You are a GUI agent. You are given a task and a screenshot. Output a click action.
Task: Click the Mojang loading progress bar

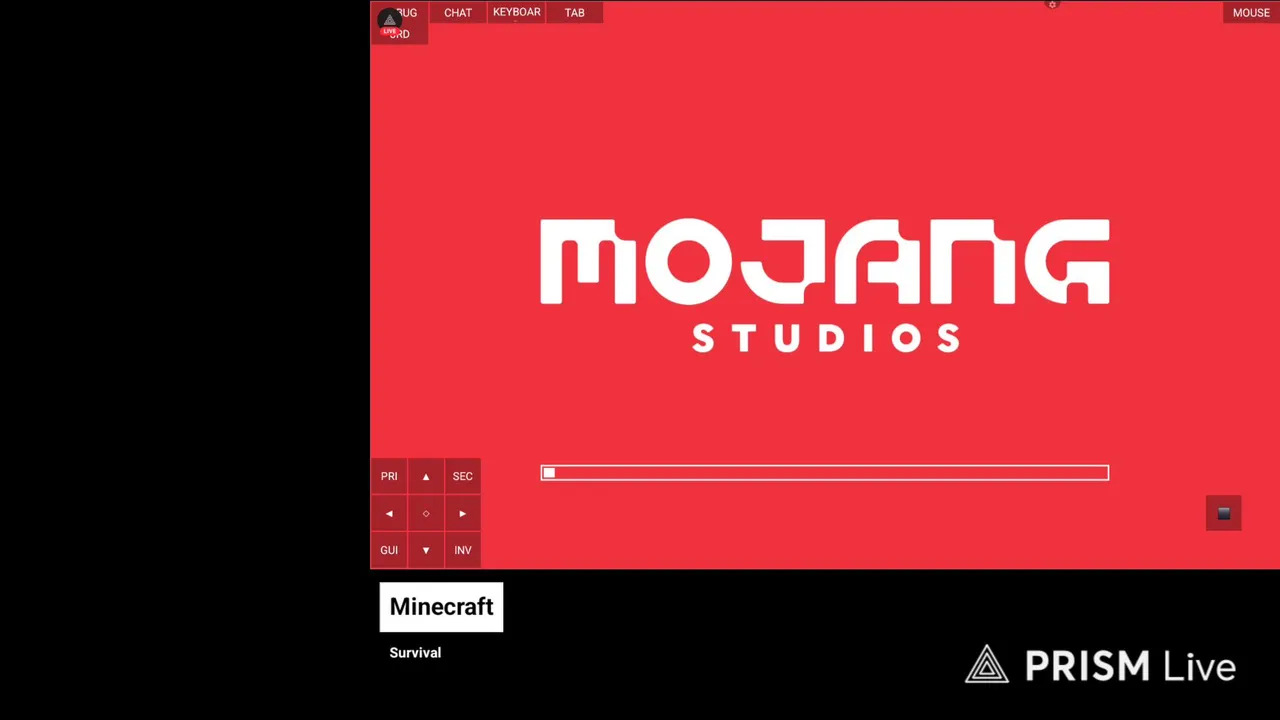pyautogui.click(x=825, y=473)
